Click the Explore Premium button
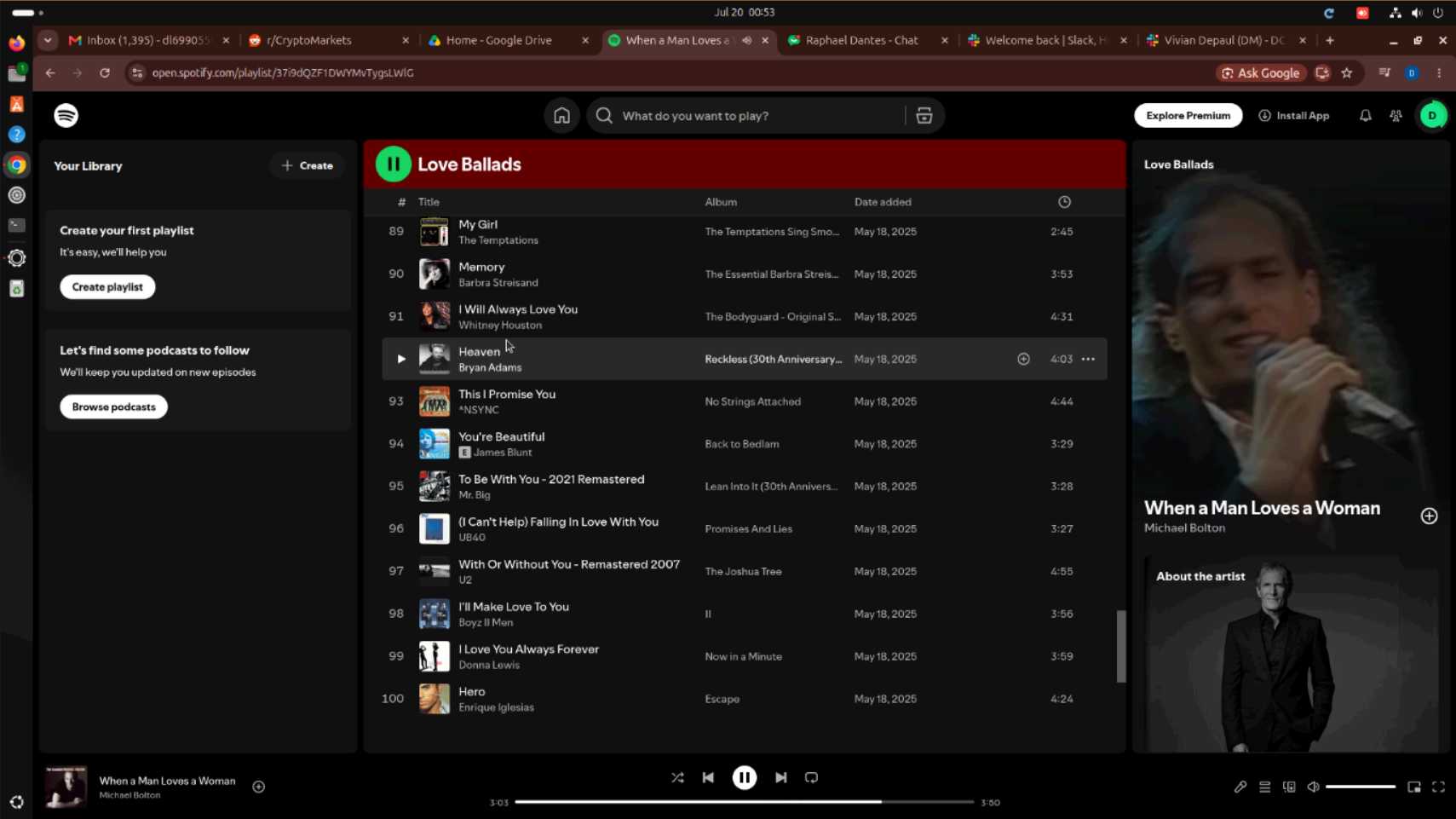 [1188, 116]
